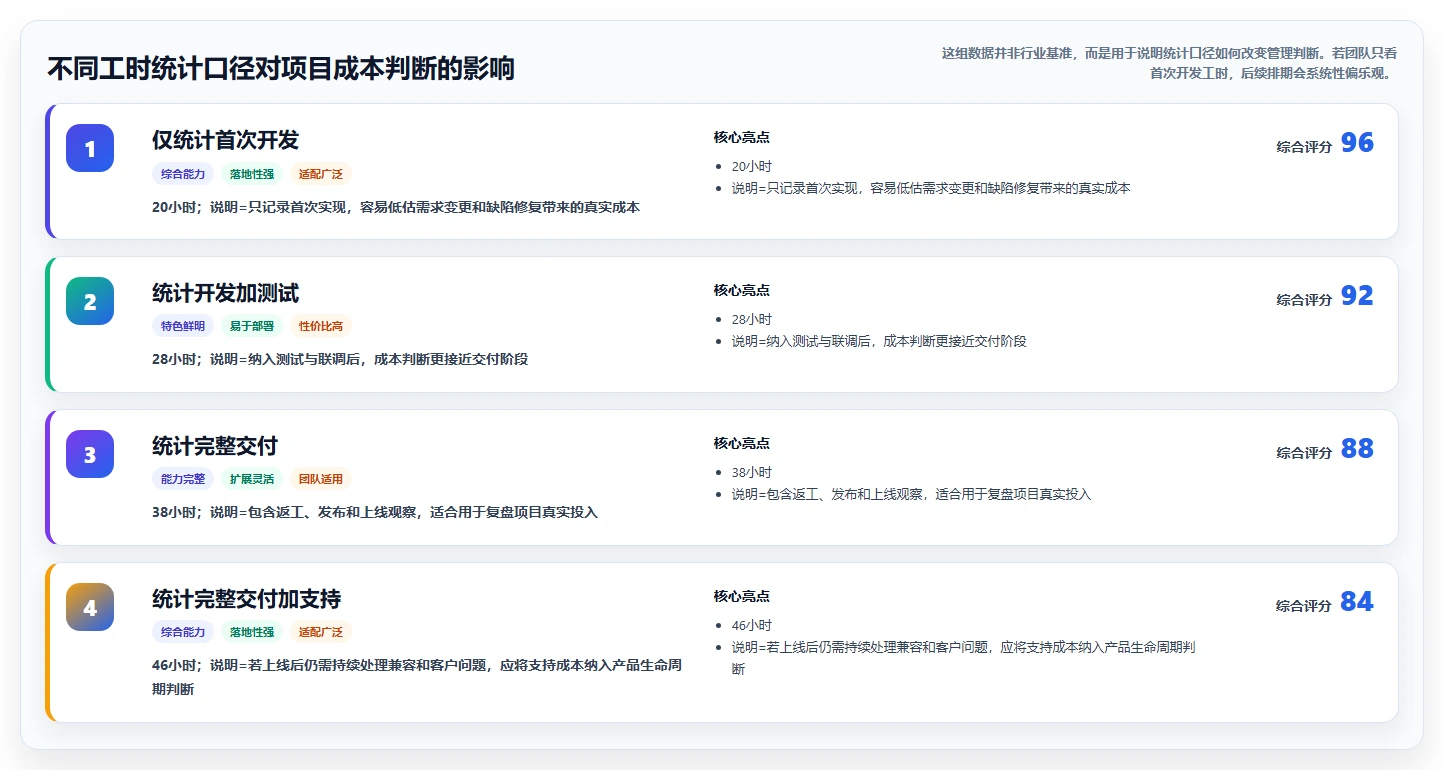Click the 核心亮点 heading in the 仅统计首次开发 card
Viewport: 1444px width, 770px height.
(x=742, y=138)
